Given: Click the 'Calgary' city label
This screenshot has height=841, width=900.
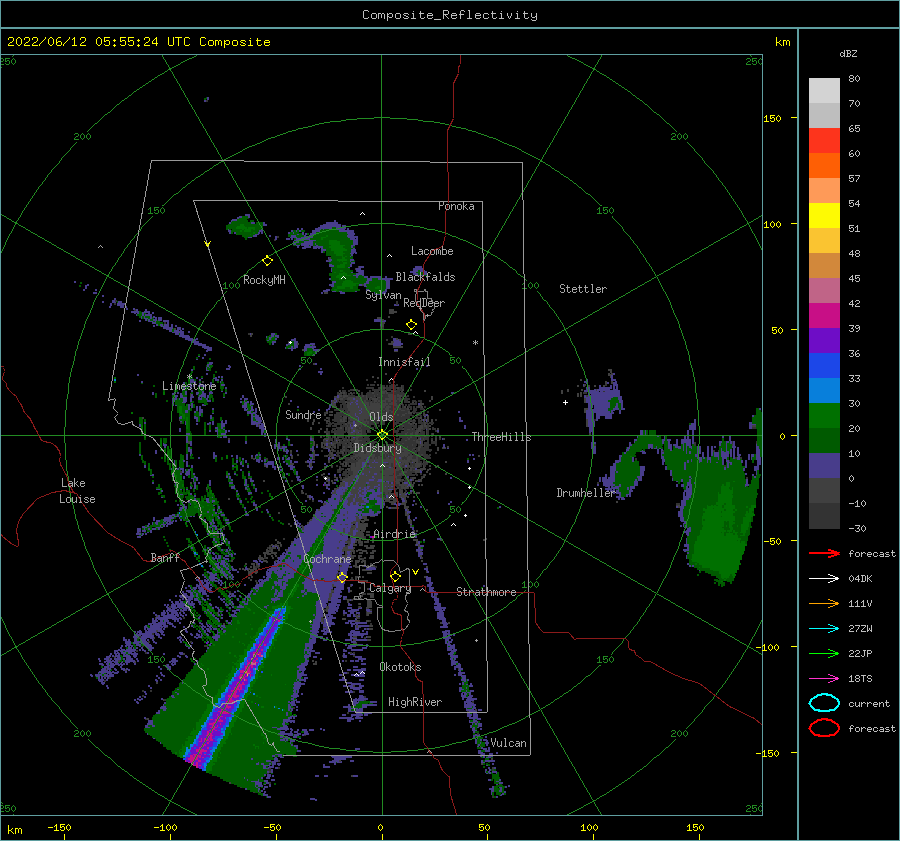Looking at the screenshot, I should point(390,588).
